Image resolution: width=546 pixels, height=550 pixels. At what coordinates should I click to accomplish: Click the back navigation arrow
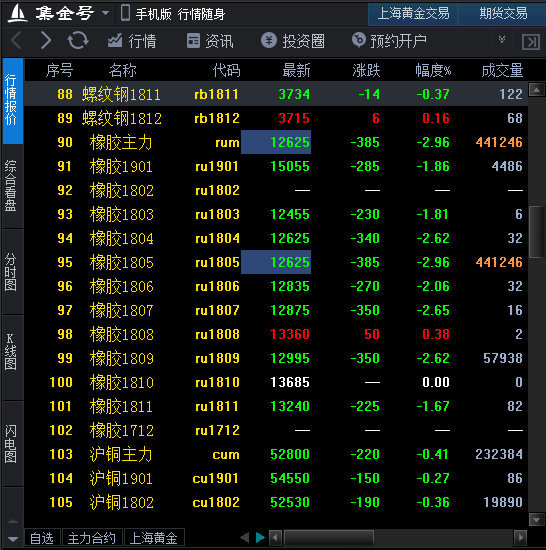[16, 40]
